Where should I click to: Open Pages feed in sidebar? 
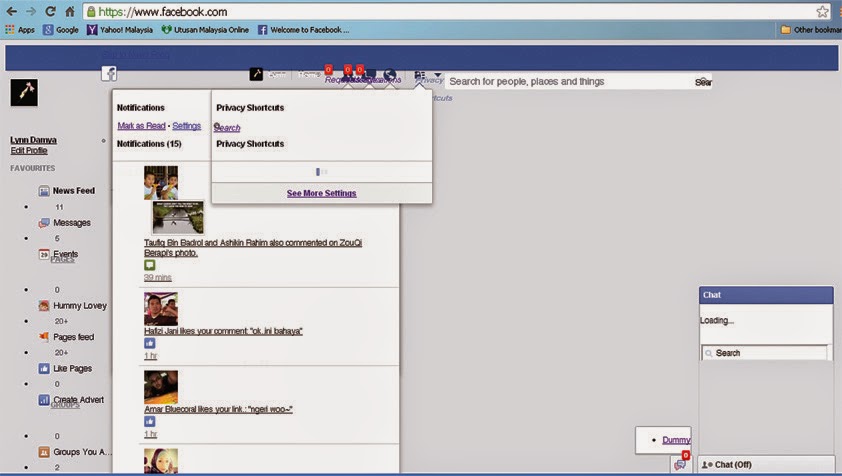tap(74, 337)
